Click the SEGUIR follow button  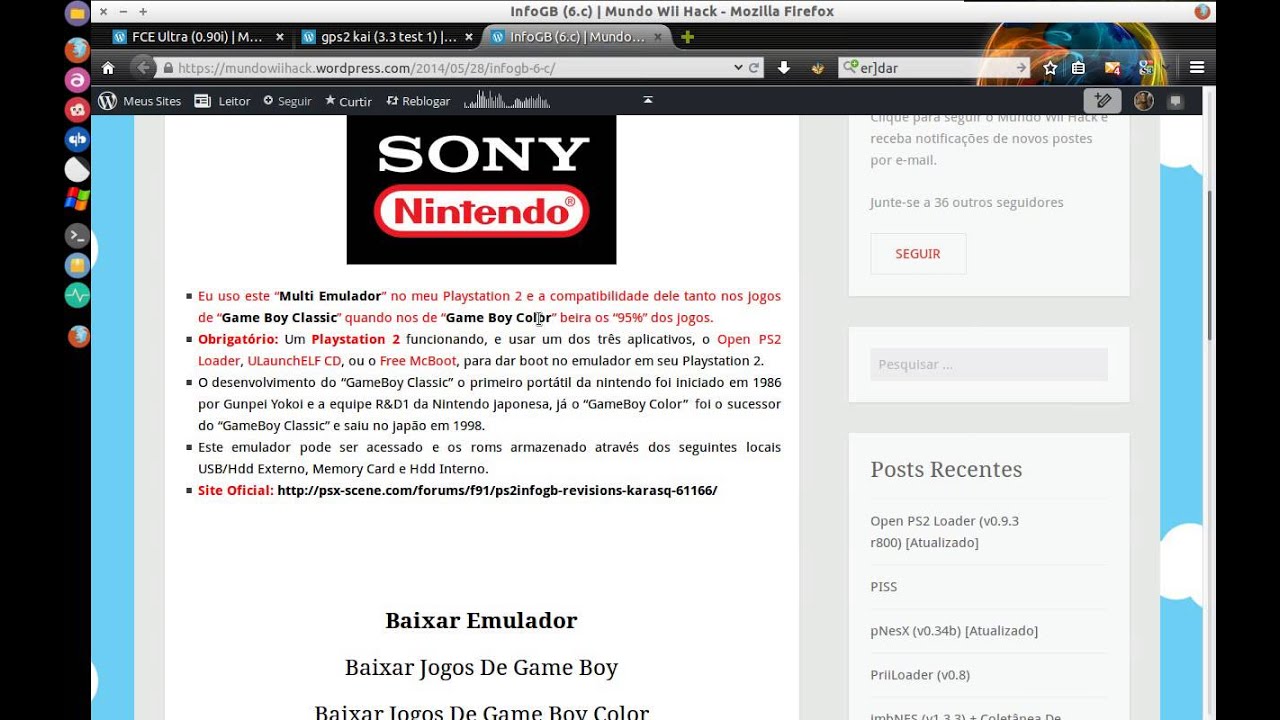pos(918,254)
